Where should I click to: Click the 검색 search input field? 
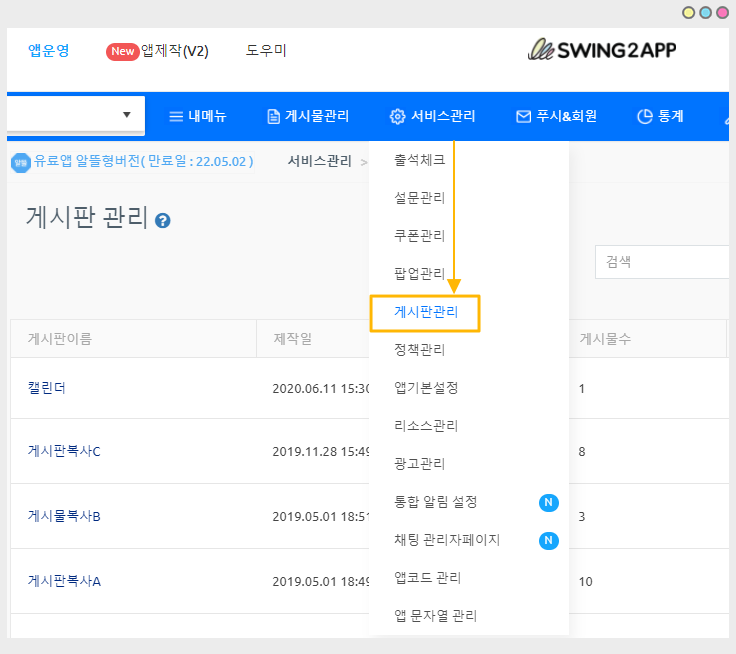pos(664,262)
